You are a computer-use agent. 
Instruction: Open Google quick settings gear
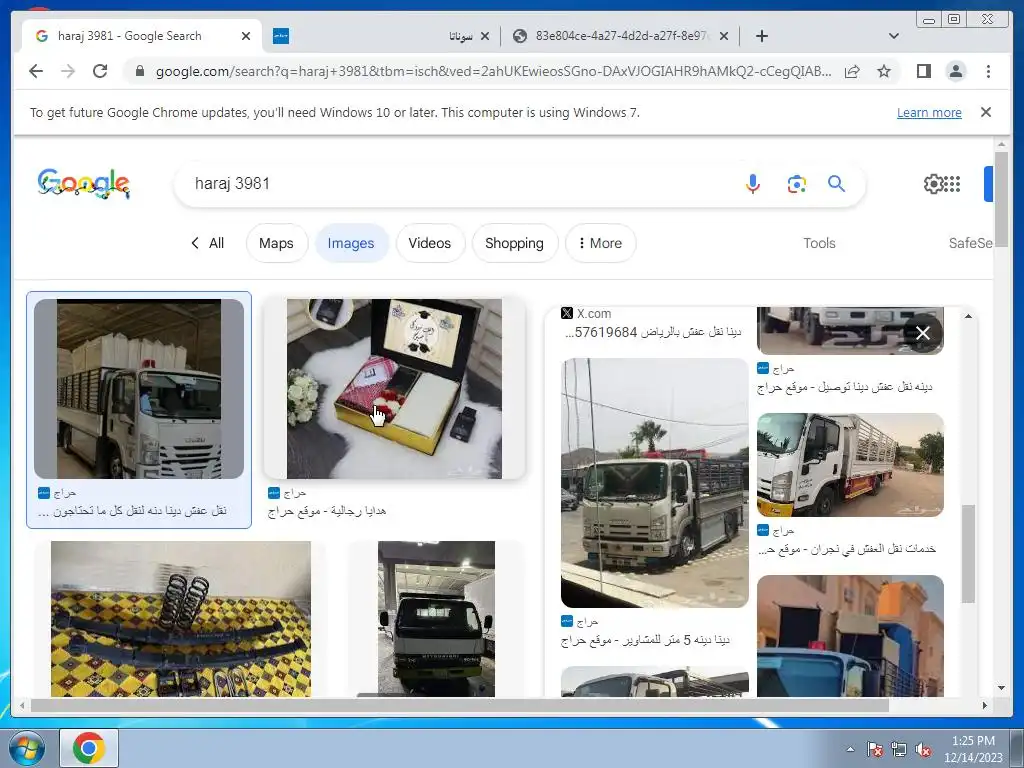point(933,184)
